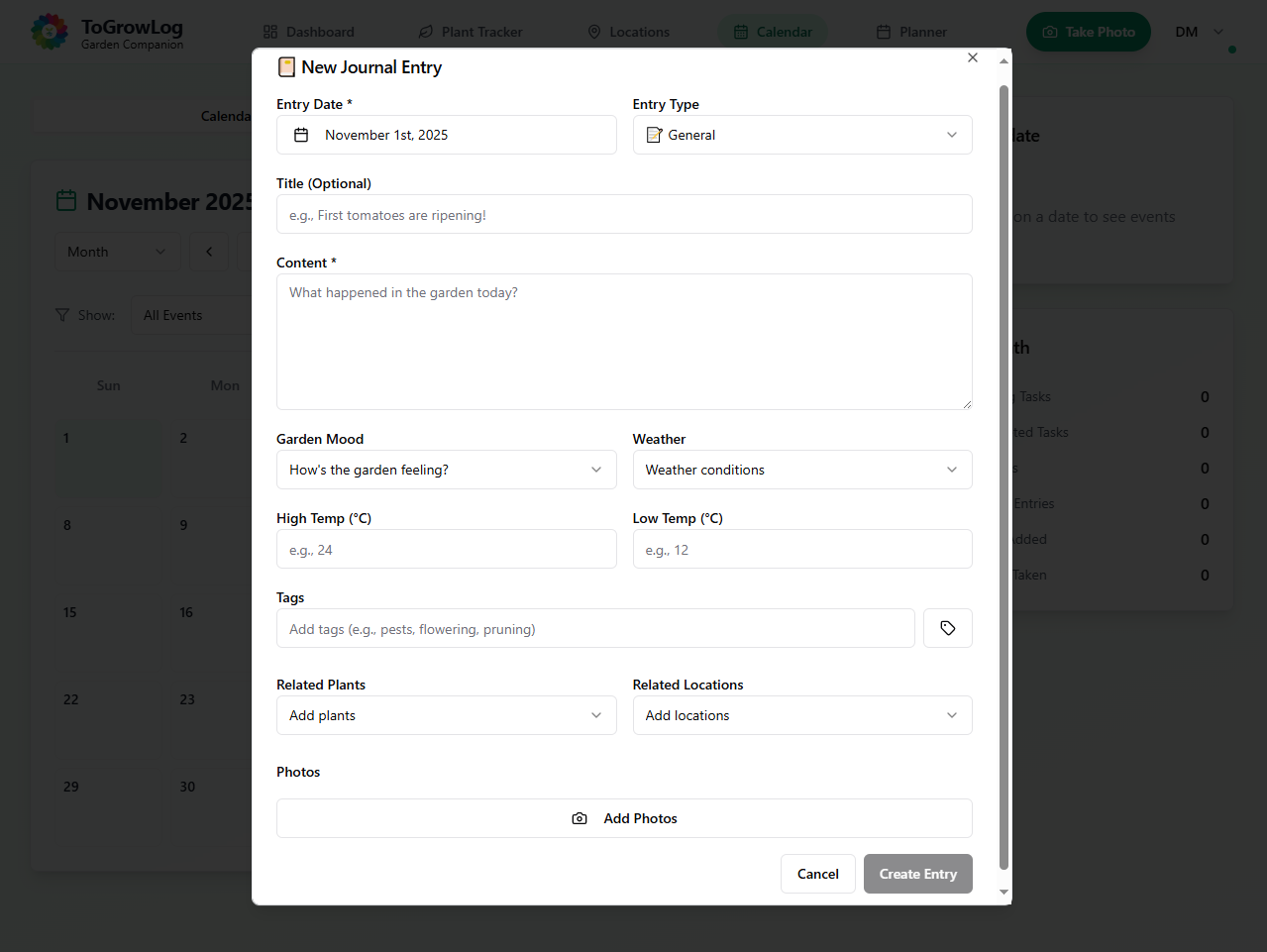Screen dimensions: 1267x952
Task: Click the ToGrowLog flower logo
Action: (x=50, y=32)
